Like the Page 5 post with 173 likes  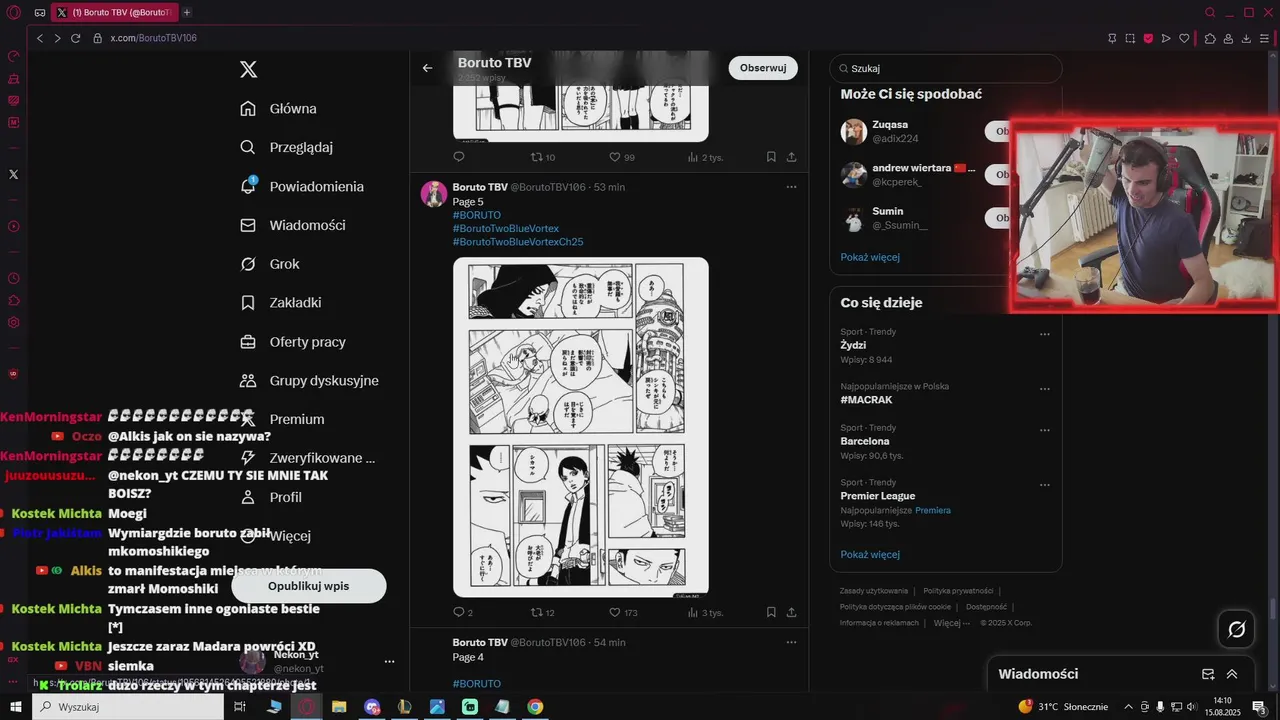pyautogui.click(x=615, y=612)
